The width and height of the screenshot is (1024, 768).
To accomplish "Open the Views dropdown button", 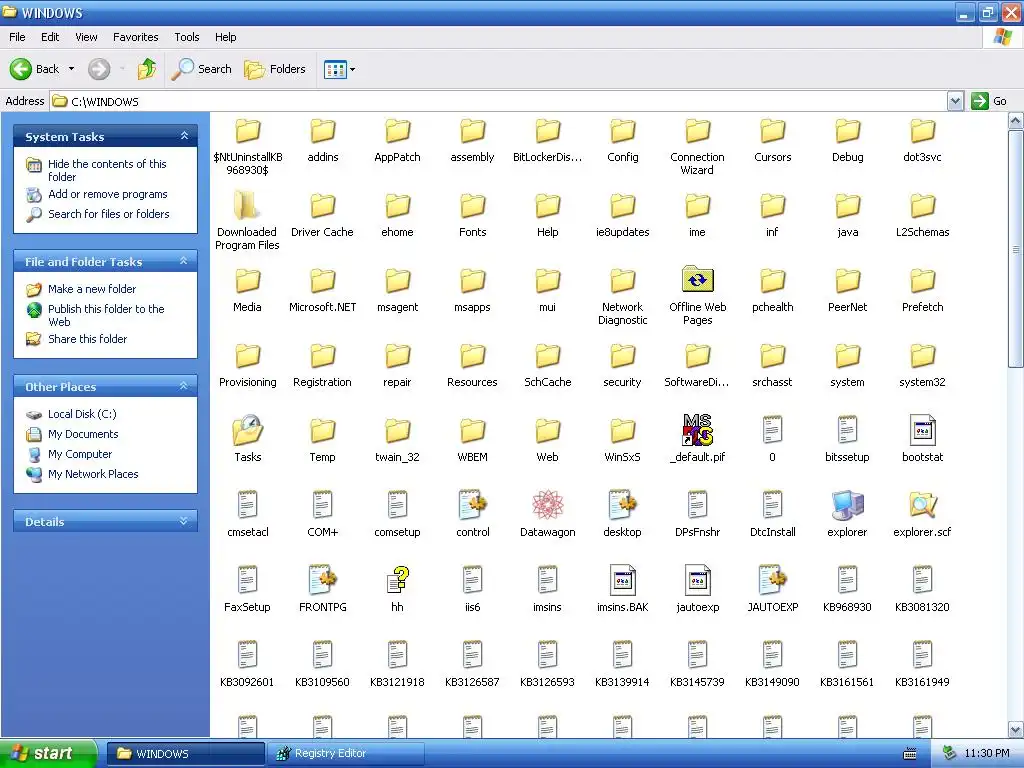I will click(x=340, y=69).
